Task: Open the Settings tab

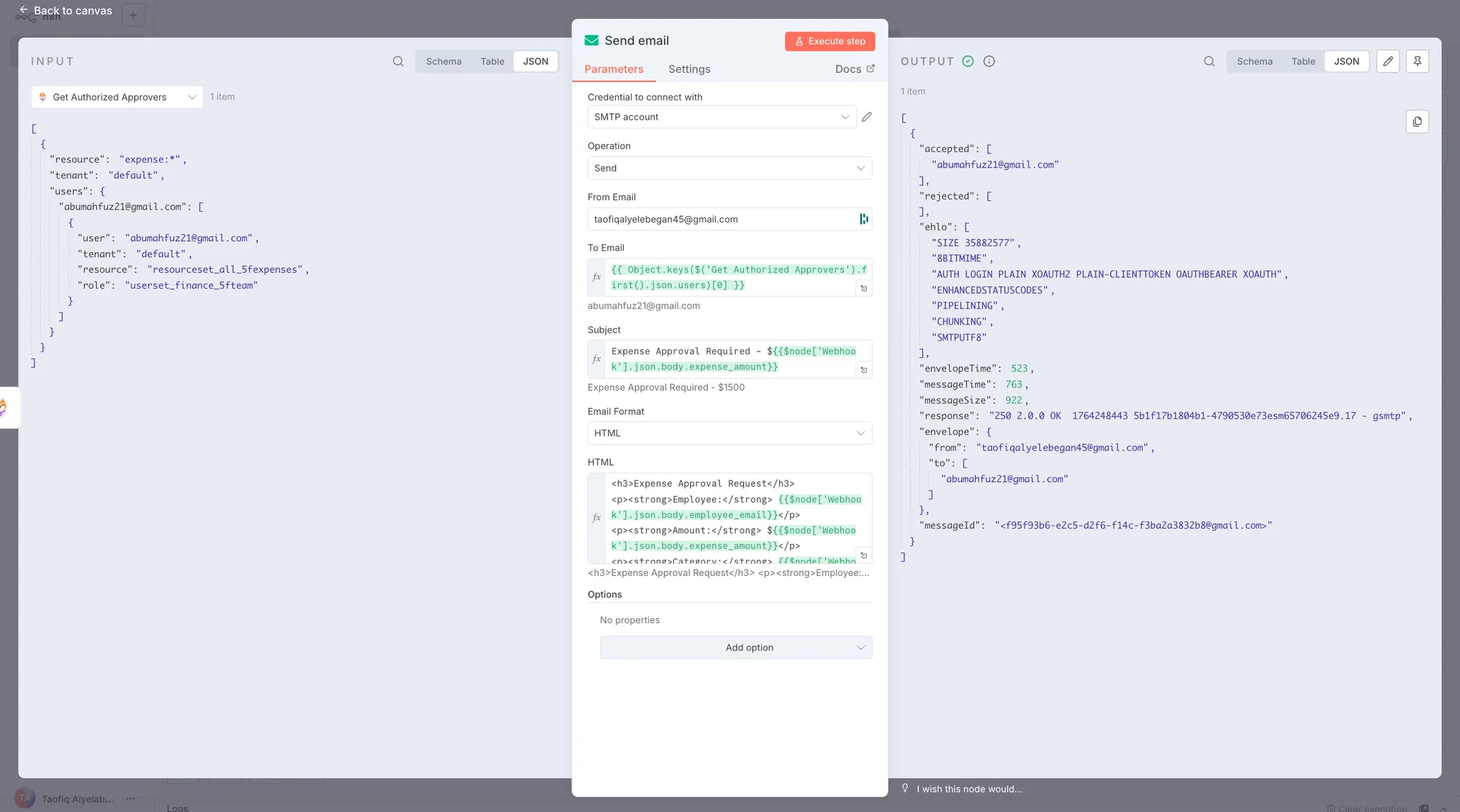Action: click(x=689, y=69)
